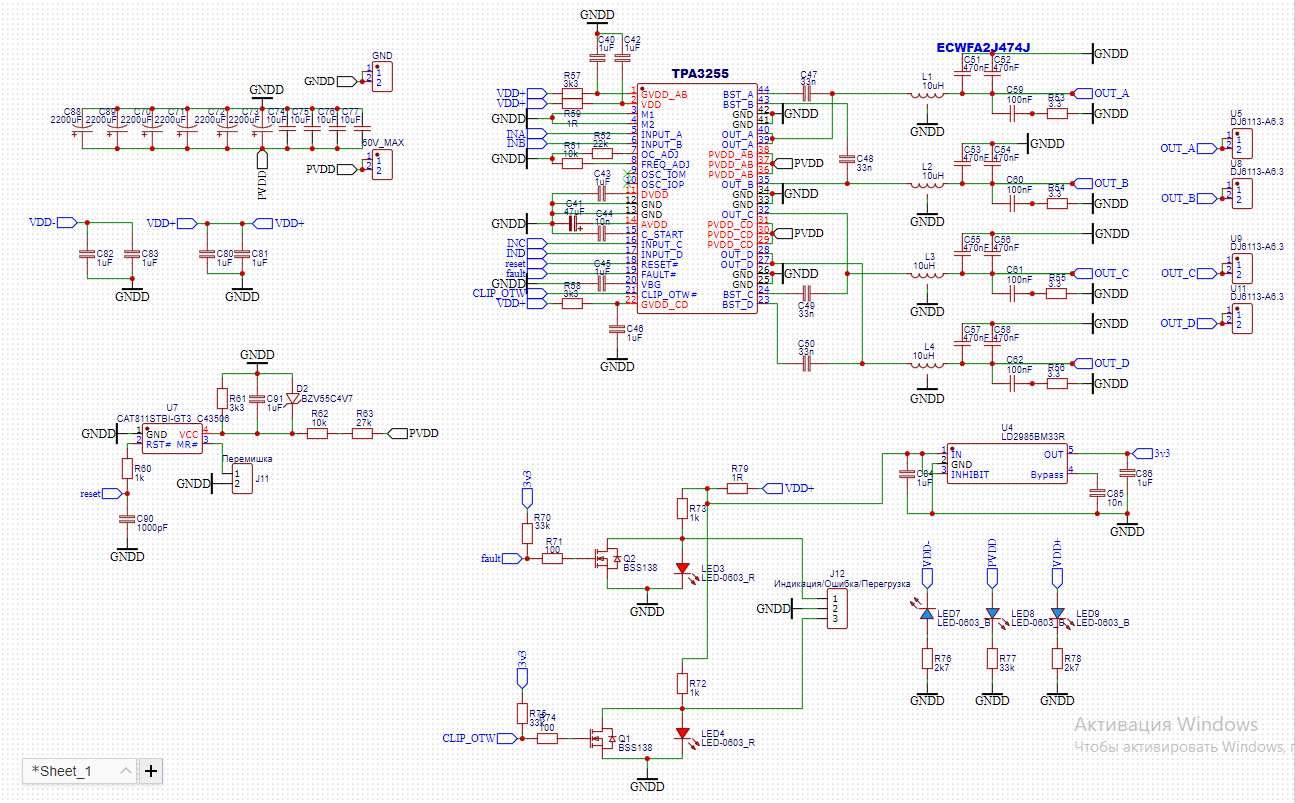Select the J12 three-pin indicator connector
Screen dimensions: 1295x803
point(837,608)
